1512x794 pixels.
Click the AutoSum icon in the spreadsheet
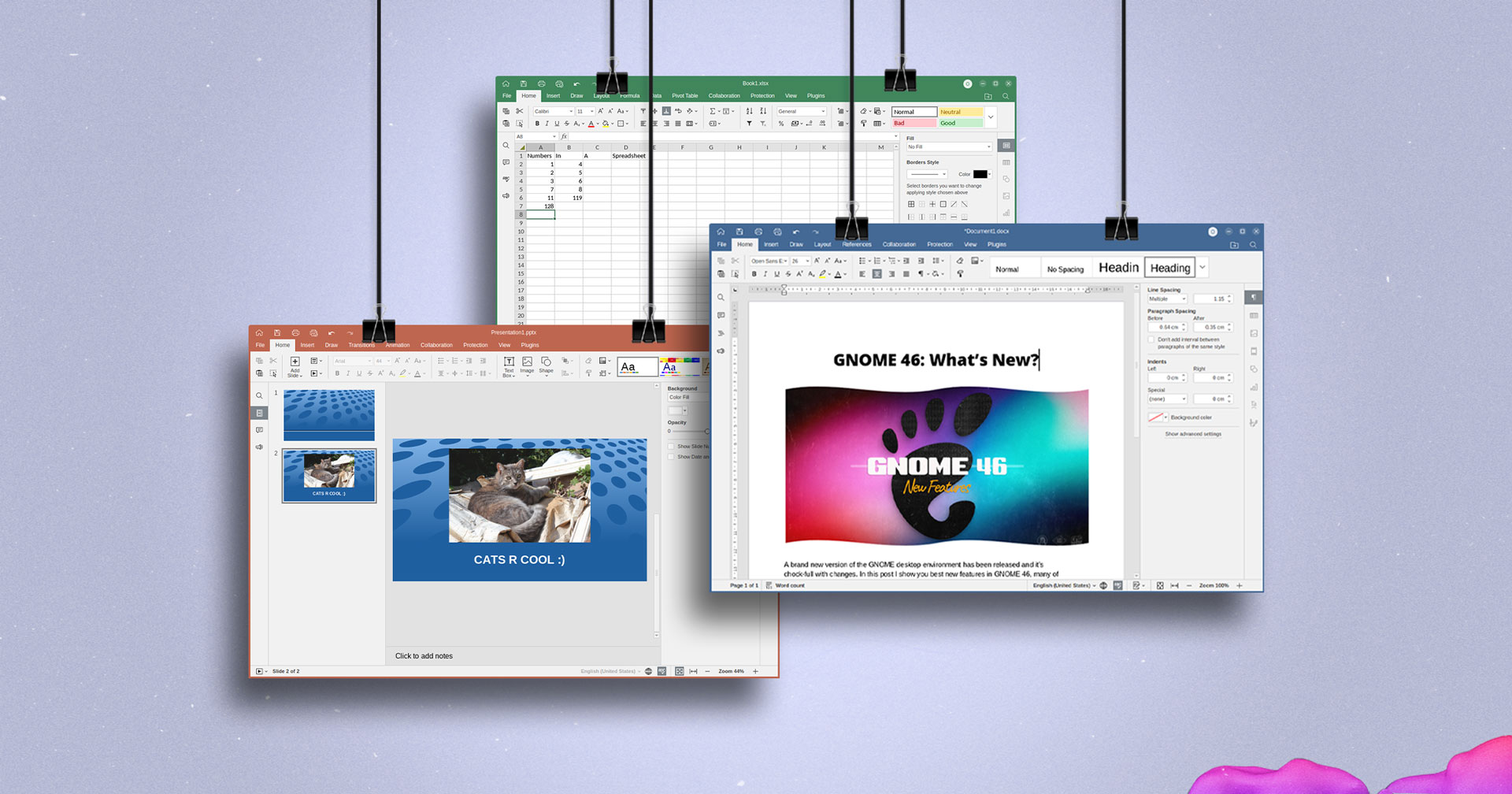pos(713,111)
